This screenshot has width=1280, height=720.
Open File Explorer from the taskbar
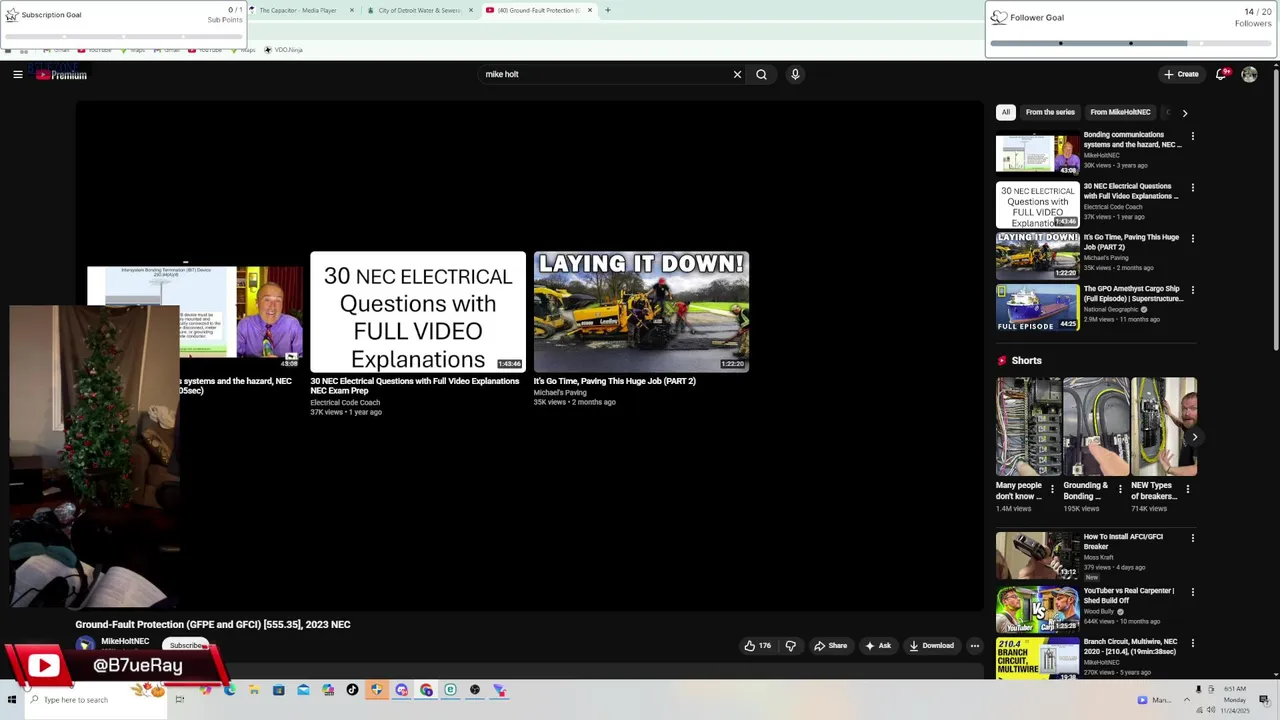click(254, 690)
